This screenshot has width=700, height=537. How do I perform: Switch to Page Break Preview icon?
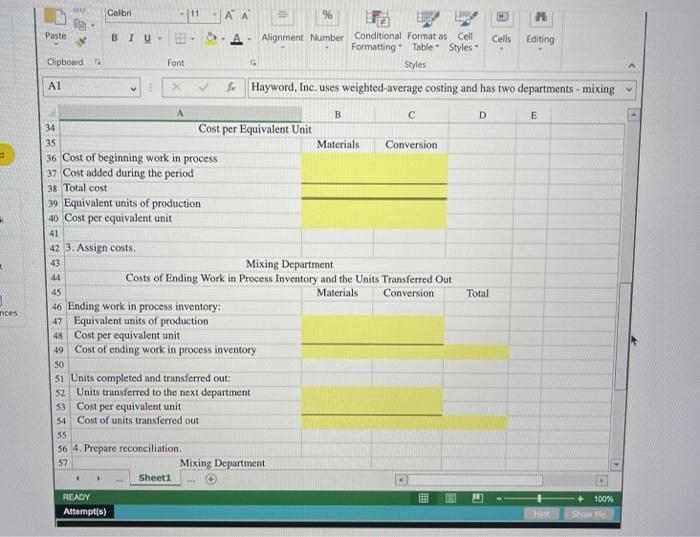(x=477, y=498)
